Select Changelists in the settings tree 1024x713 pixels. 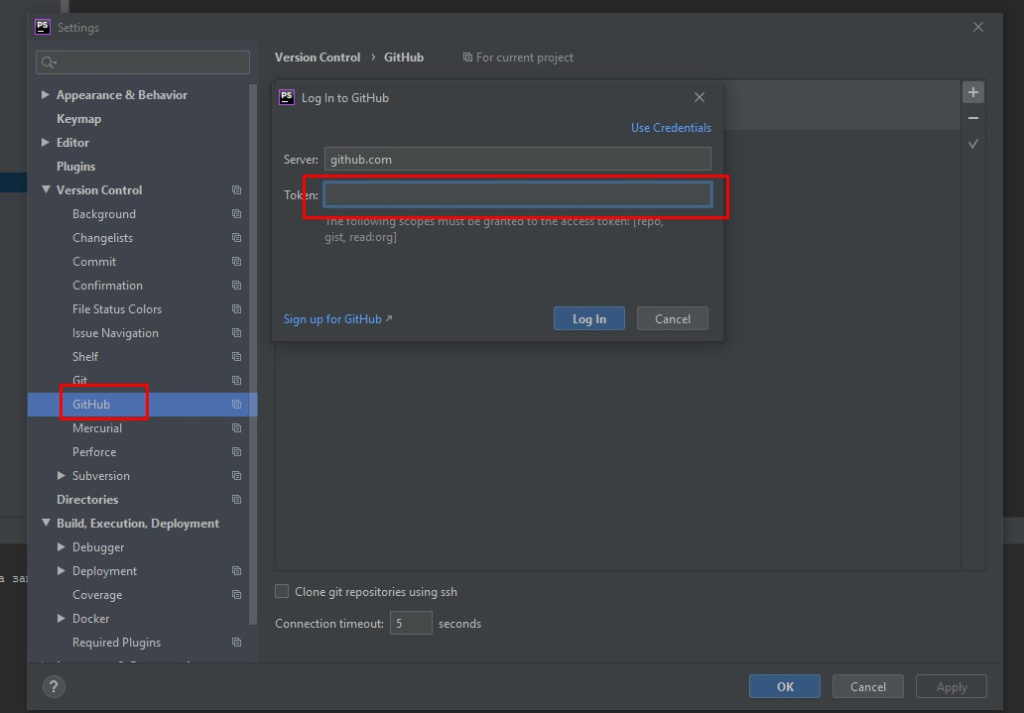103,238
